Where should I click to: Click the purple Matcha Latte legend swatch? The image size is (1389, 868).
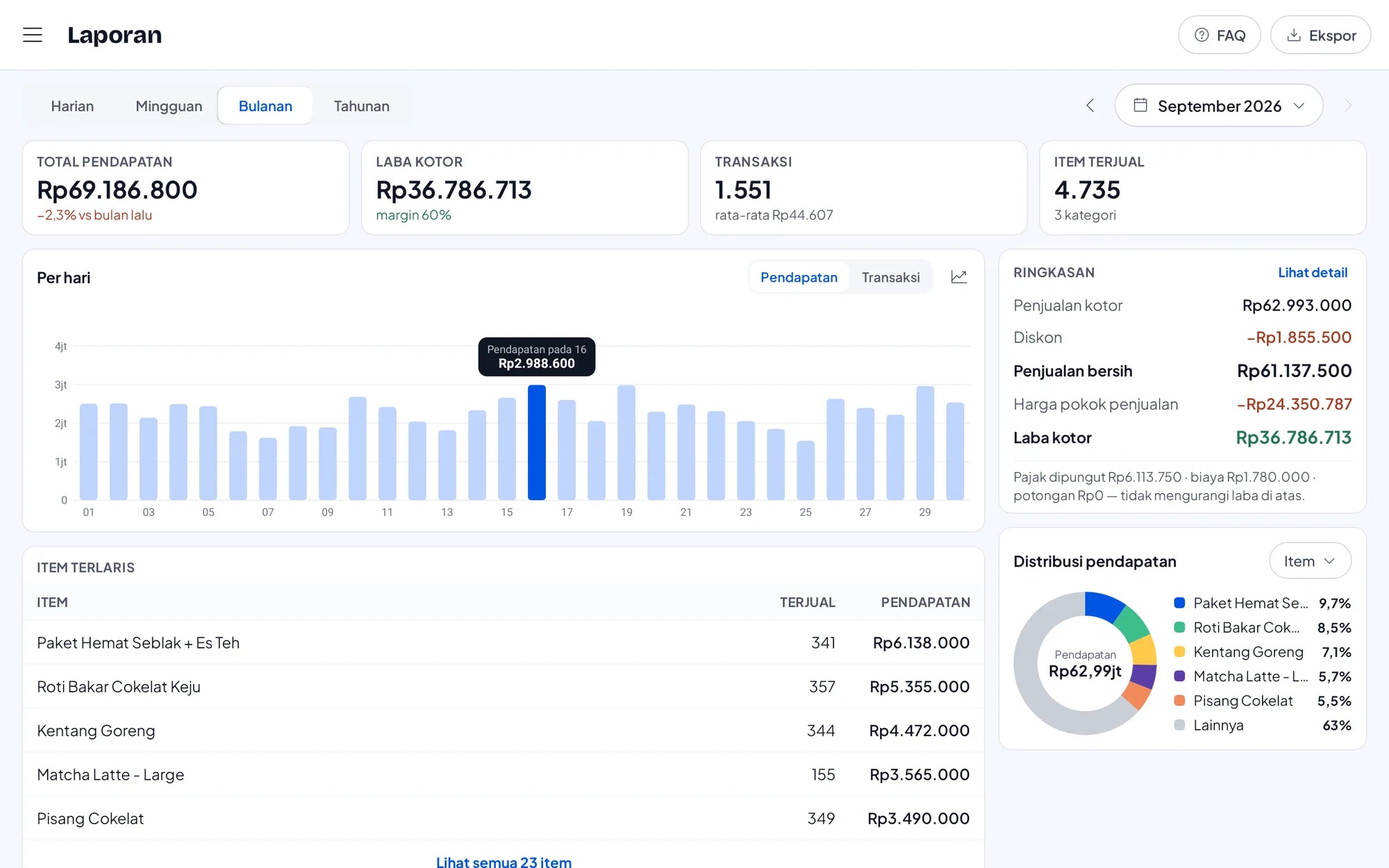tap(1179, 676)
